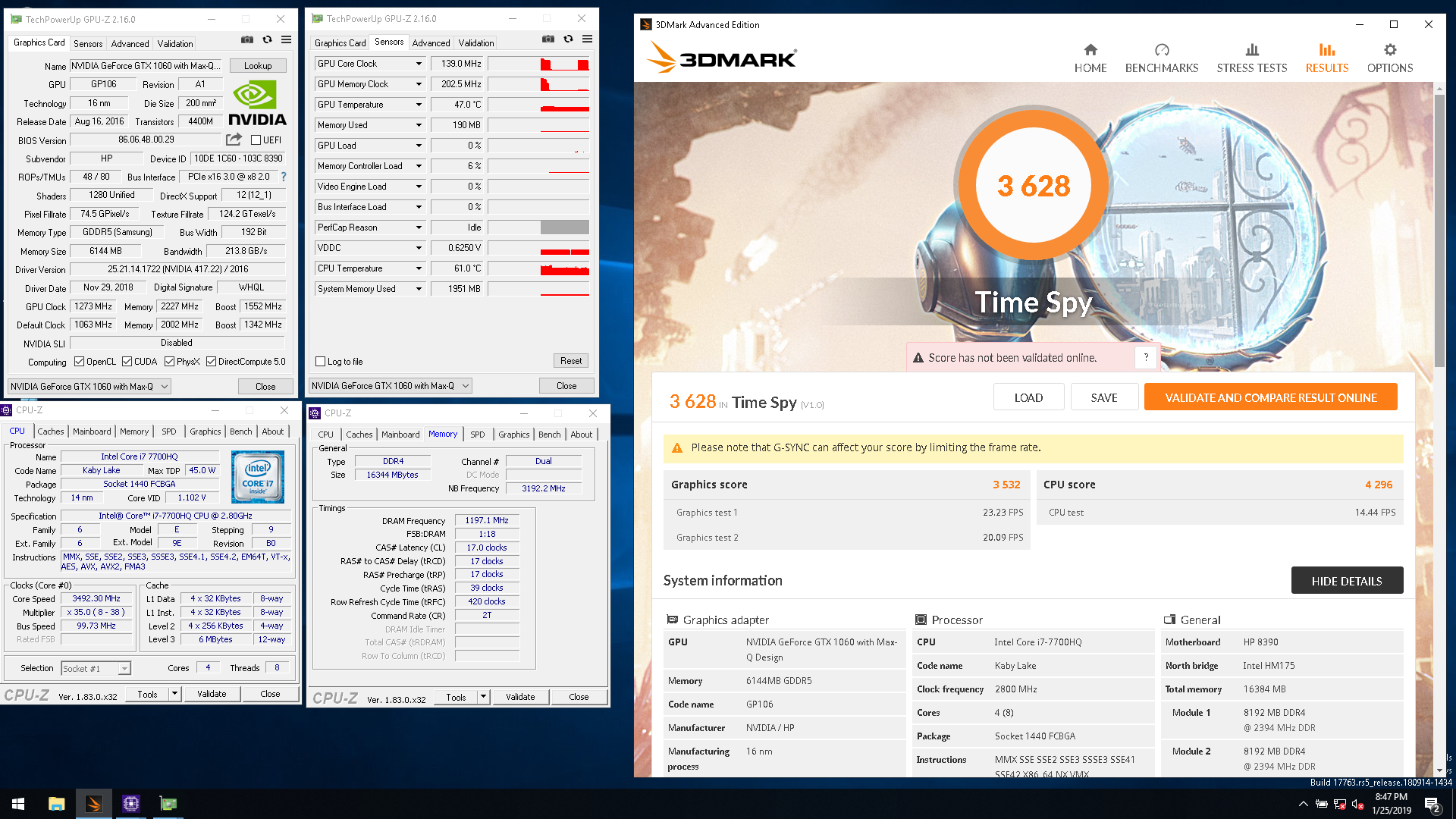Click taskbar clock showing 8:47 PM
Image resolution: width=1456 pixels, height=819 pixels.
pyautogui.click(x=1392, y=804)
